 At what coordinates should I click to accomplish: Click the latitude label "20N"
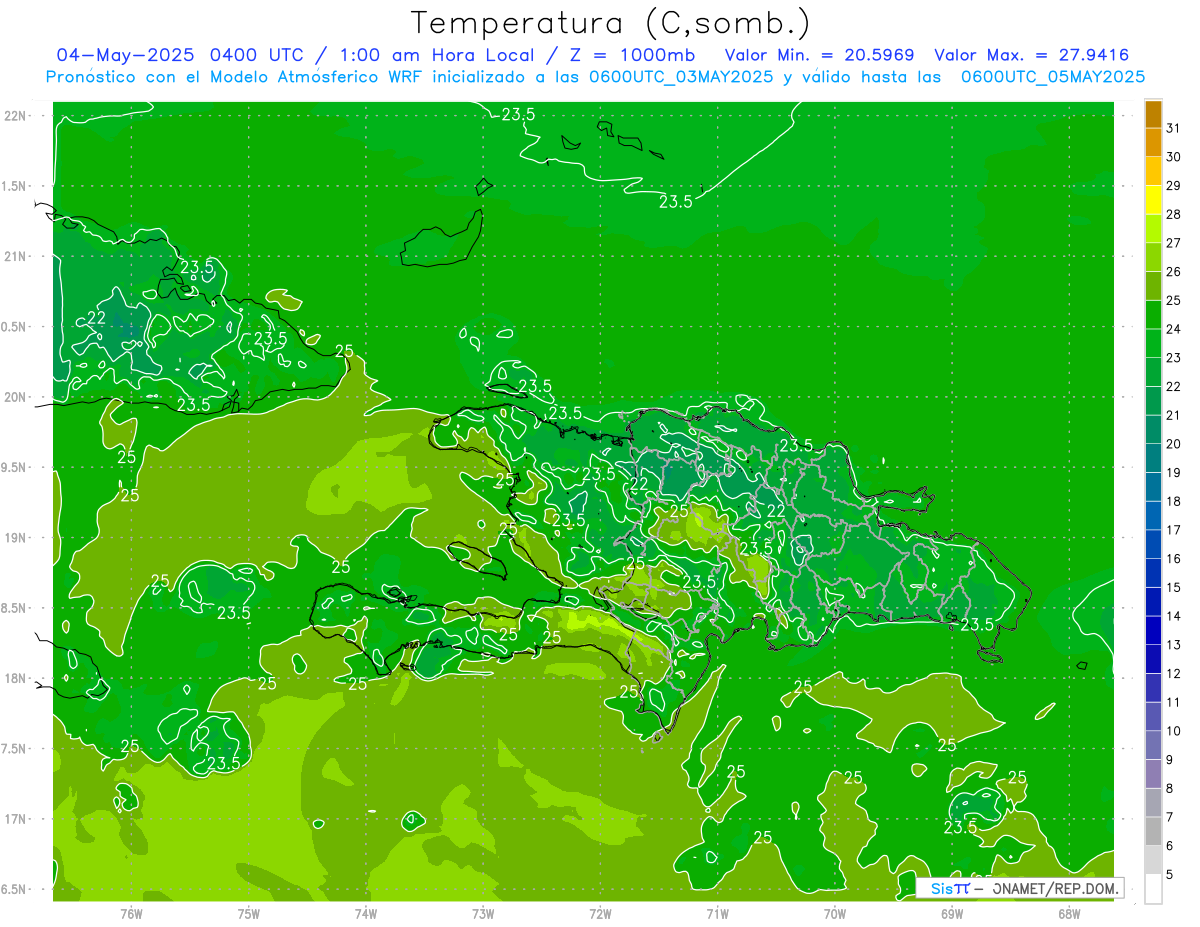[x=17, y=397]
